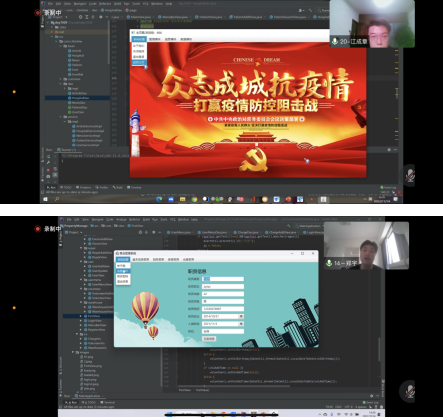Select the Patient bean class in the upper tree
Screen dimensions: 444x417
(76, 65)
